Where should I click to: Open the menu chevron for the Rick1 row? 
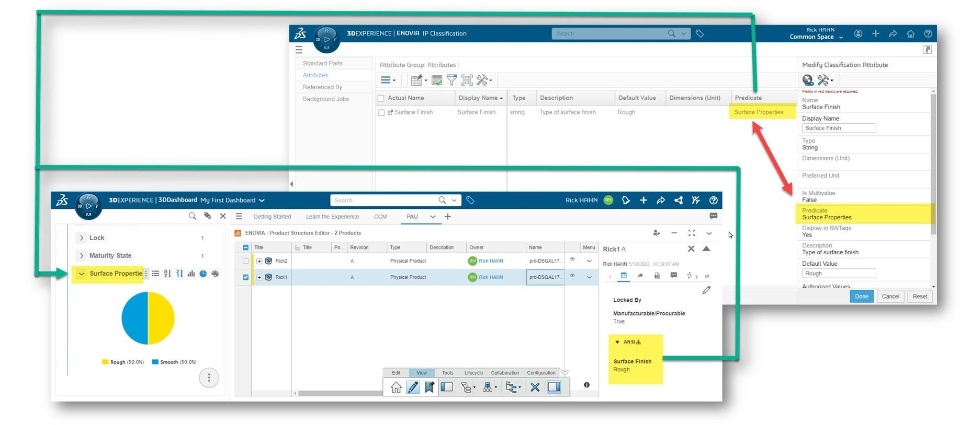click(590, 277)
